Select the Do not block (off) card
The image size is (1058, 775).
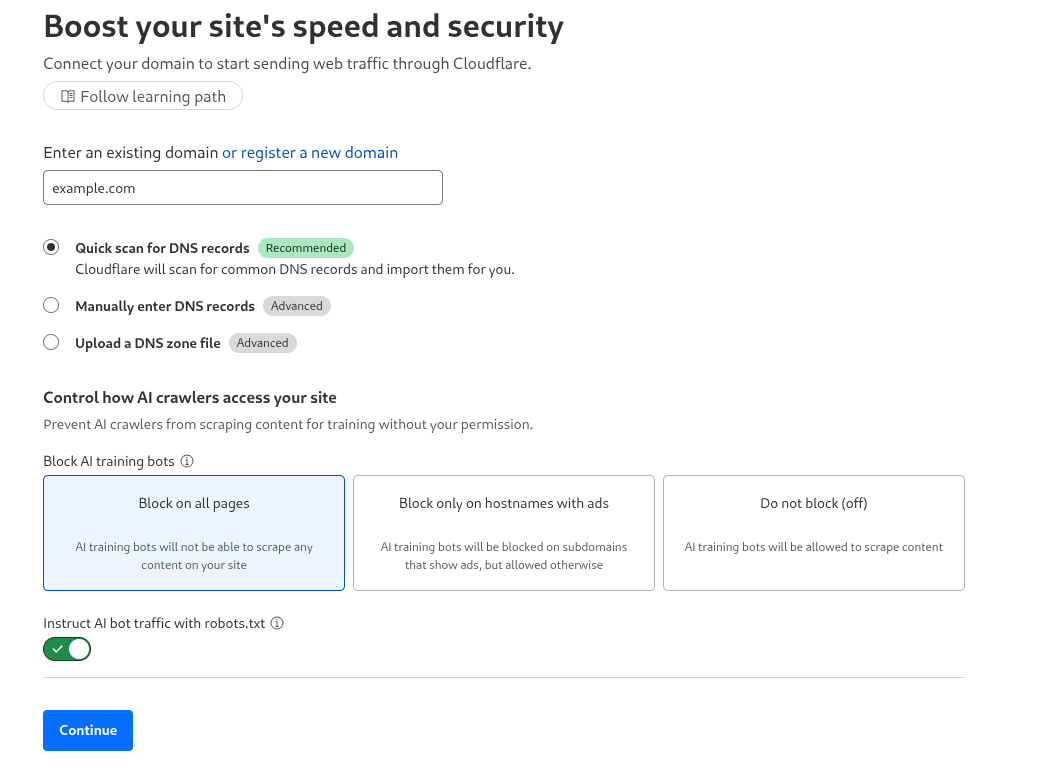(x=813, y=533)
